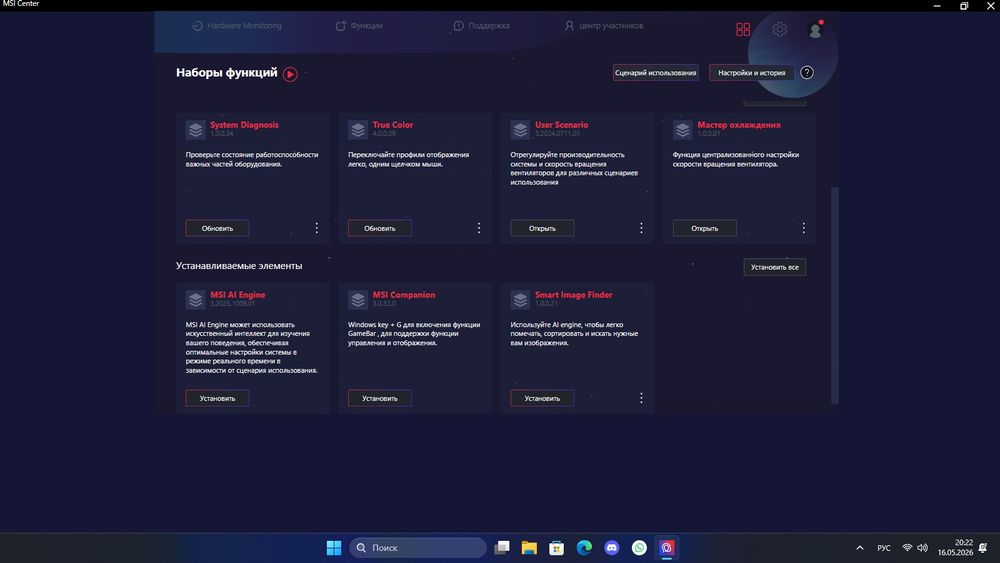Open the Hardware Monitoring tab
The image size is (1000, 563).
coord(237,26)
